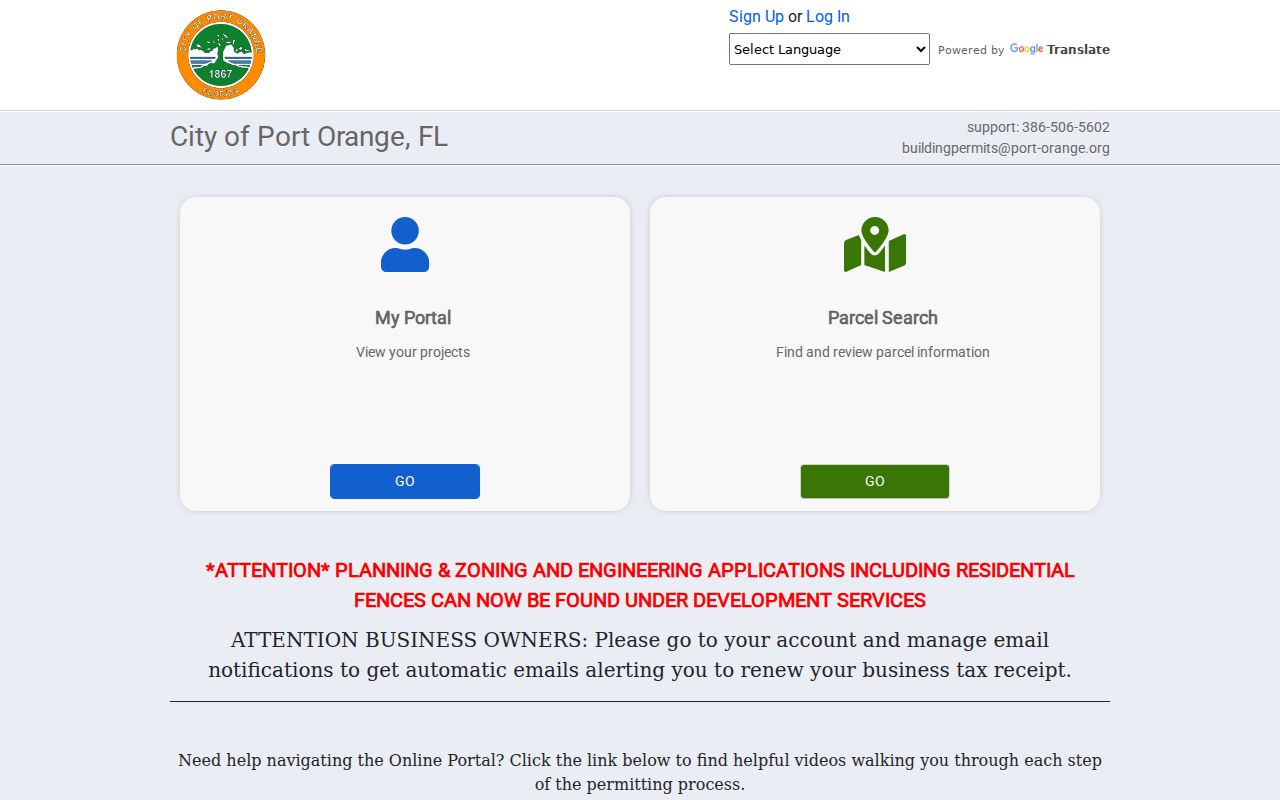1280x800 pixels.
Task: Click the red ATTENTION planning and zoning notice
Action: (x=640, y=585)
